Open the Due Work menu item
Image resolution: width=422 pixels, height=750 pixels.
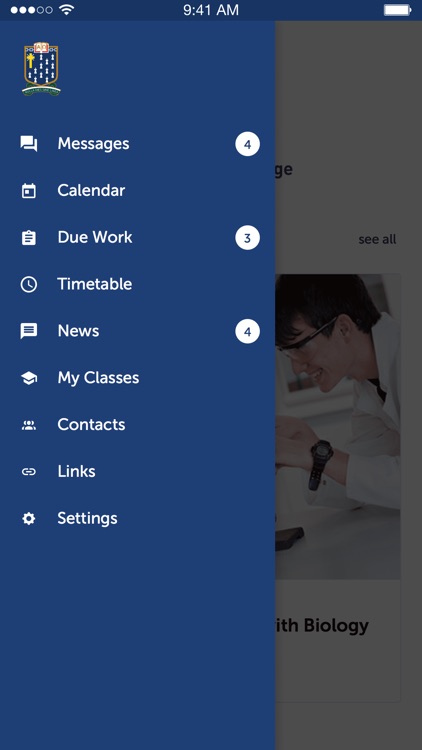click(x=138, y=238)
